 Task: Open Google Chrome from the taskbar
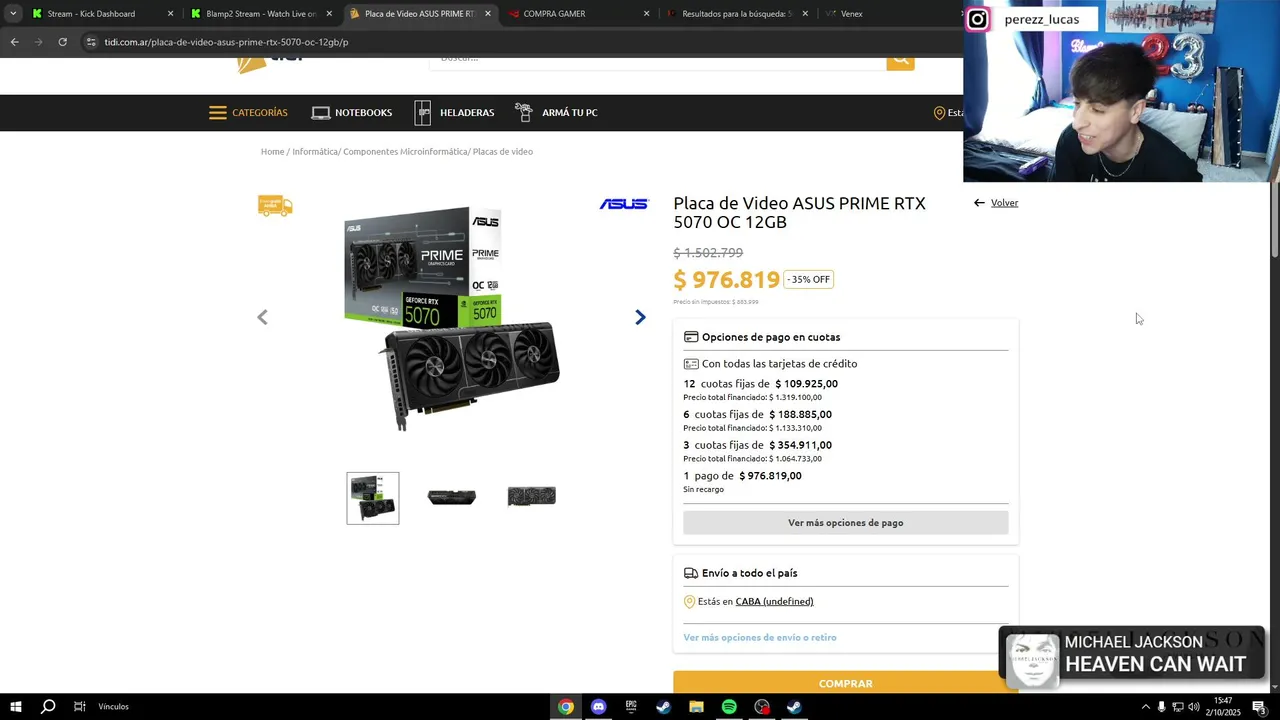pos(566,707)
